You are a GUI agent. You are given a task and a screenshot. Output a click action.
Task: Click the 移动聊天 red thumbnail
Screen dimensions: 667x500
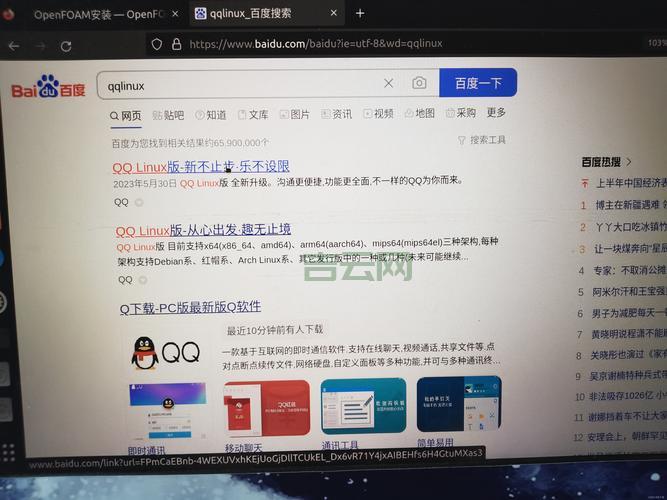click(x=267, y=408)
